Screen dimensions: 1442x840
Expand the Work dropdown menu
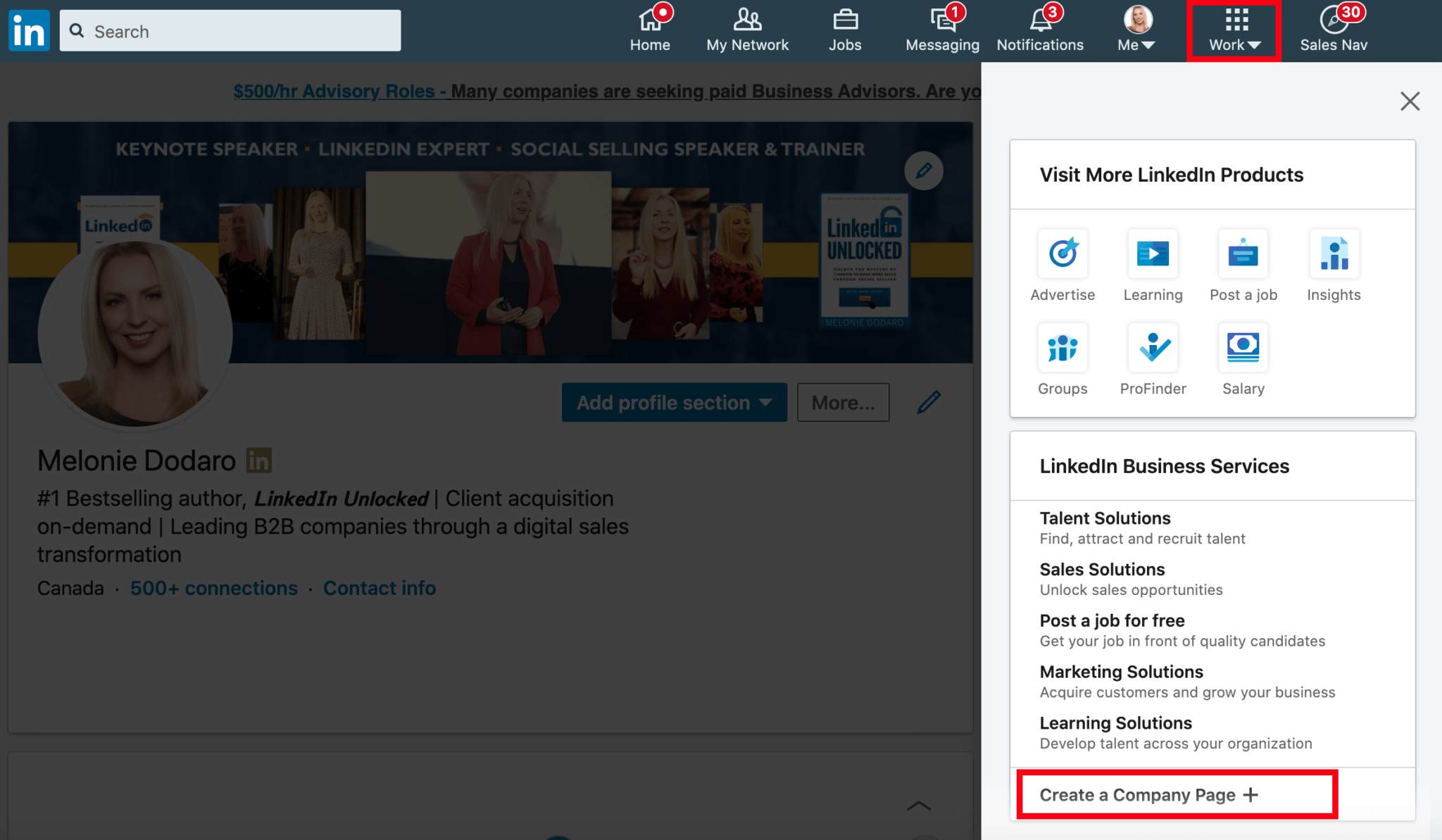(x=1232, y=28)
